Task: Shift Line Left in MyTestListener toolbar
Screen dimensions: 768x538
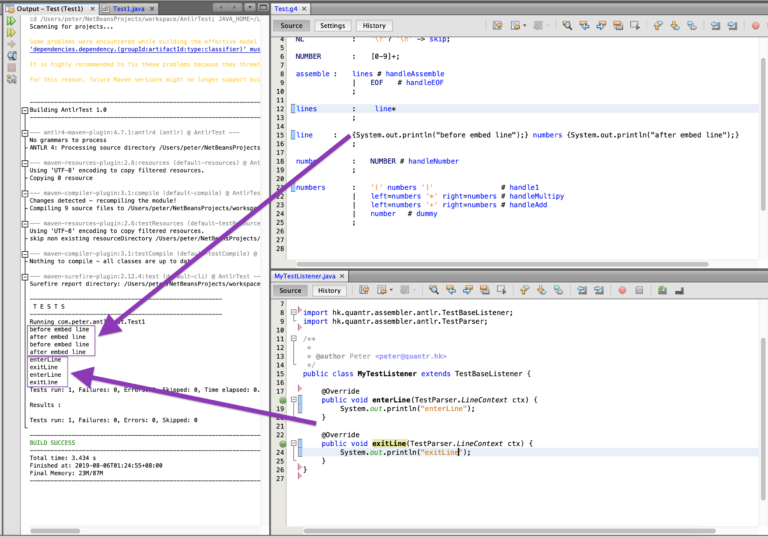Action: 582,290
